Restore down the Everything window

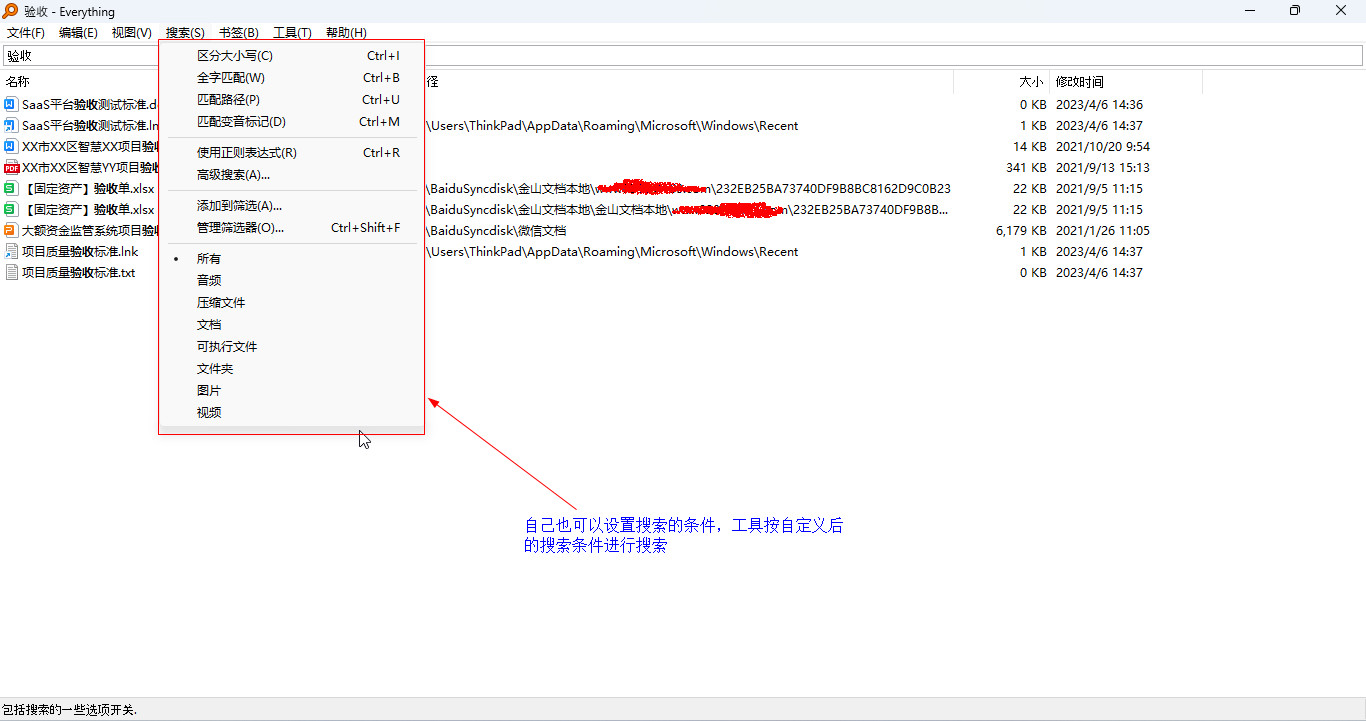point(1295,11)
